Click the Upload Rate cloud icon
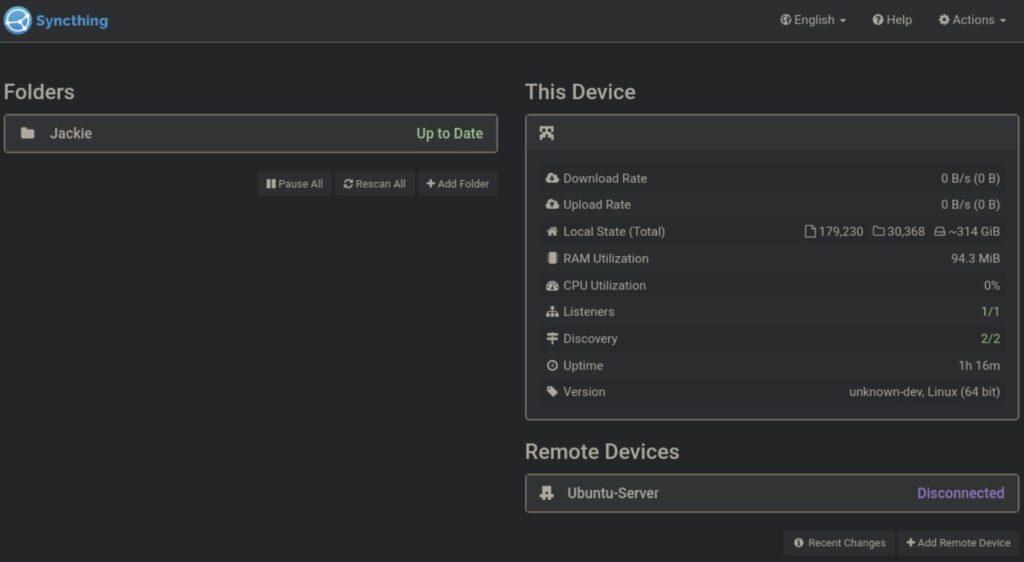The height and width of the screenshot is (562, 1024). [x=552, y=204]
